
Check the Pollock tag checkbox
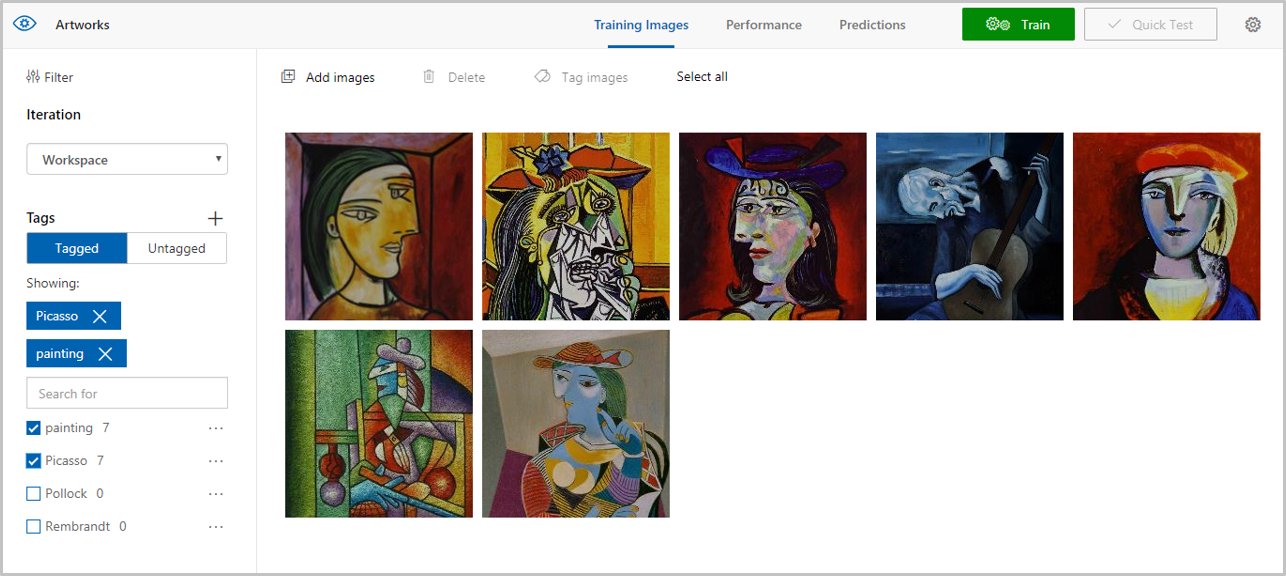(x=33, y=494)
